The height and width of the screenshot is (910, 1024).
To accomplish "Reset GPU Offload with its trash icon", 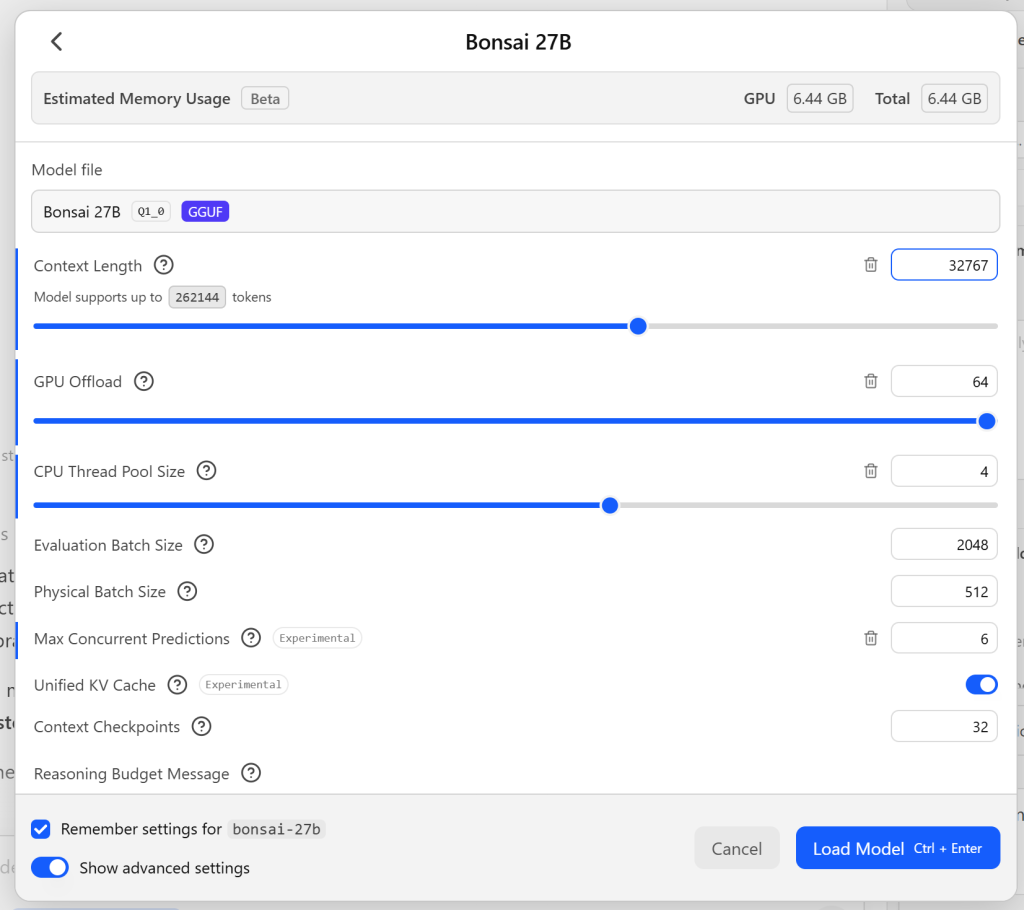I will click(x=871, y=381).
